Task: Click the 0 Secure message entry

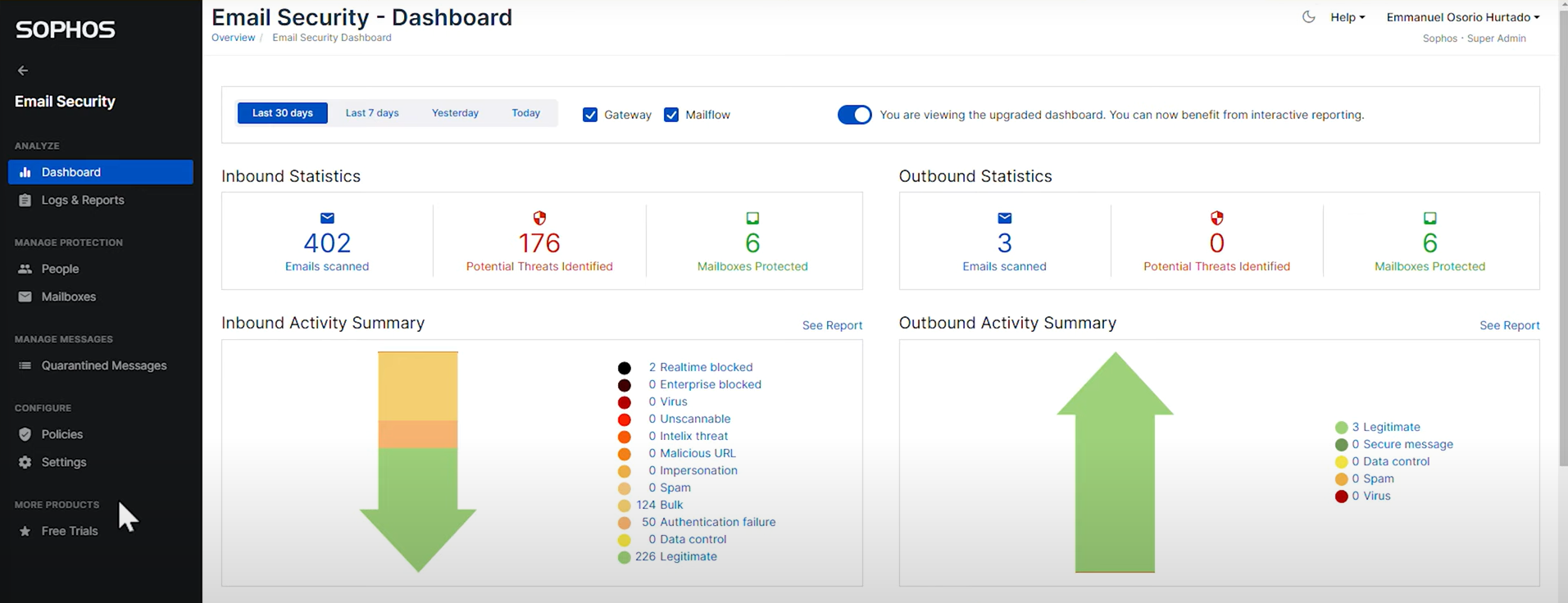Action: (1402, 444)
